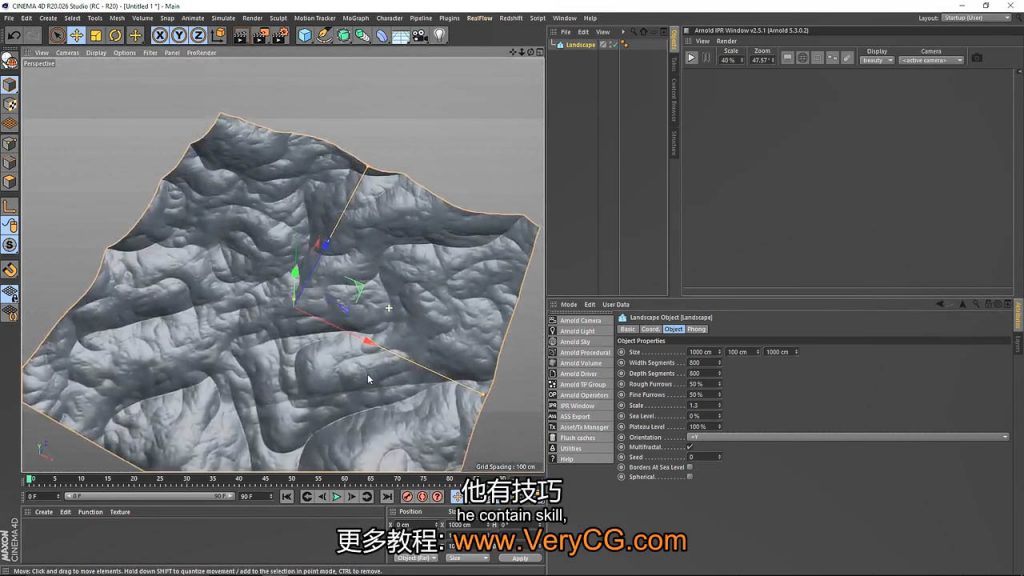This screenshot has width=1024, height=576.
Task: Click the Size parameter animation dot
Action: pos(622,352)
